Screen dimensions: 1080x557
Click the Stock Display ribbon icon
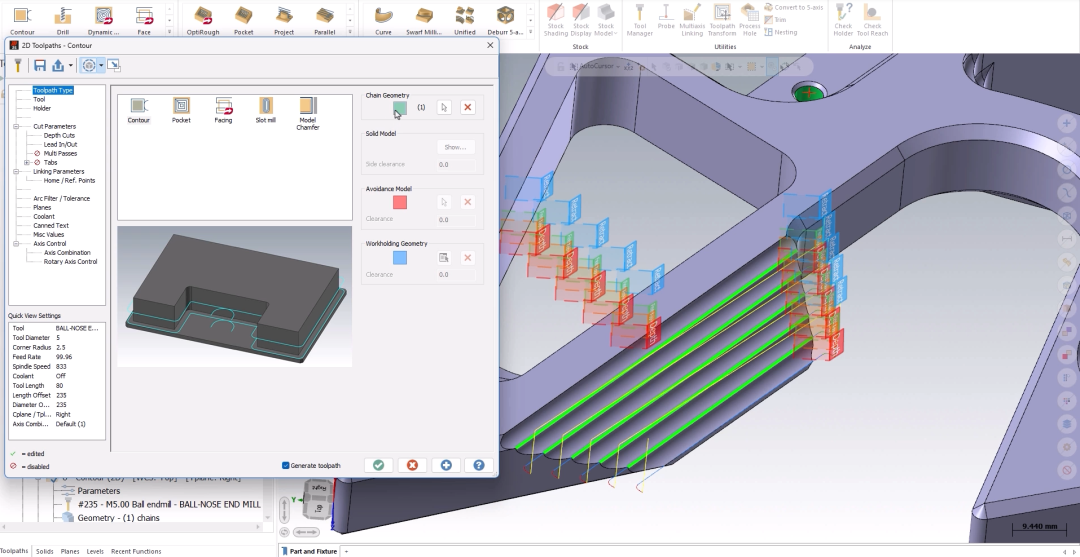[x=581, y=20]
